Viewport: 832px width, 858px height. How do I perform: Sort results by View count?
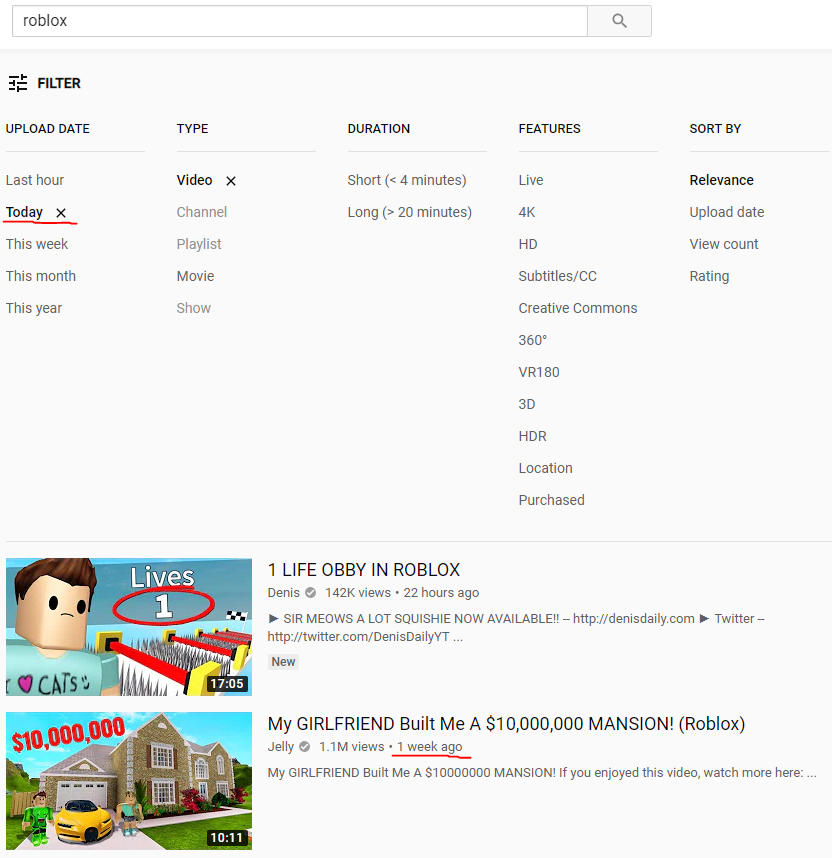pyautogui.click(x=724, y=244)
